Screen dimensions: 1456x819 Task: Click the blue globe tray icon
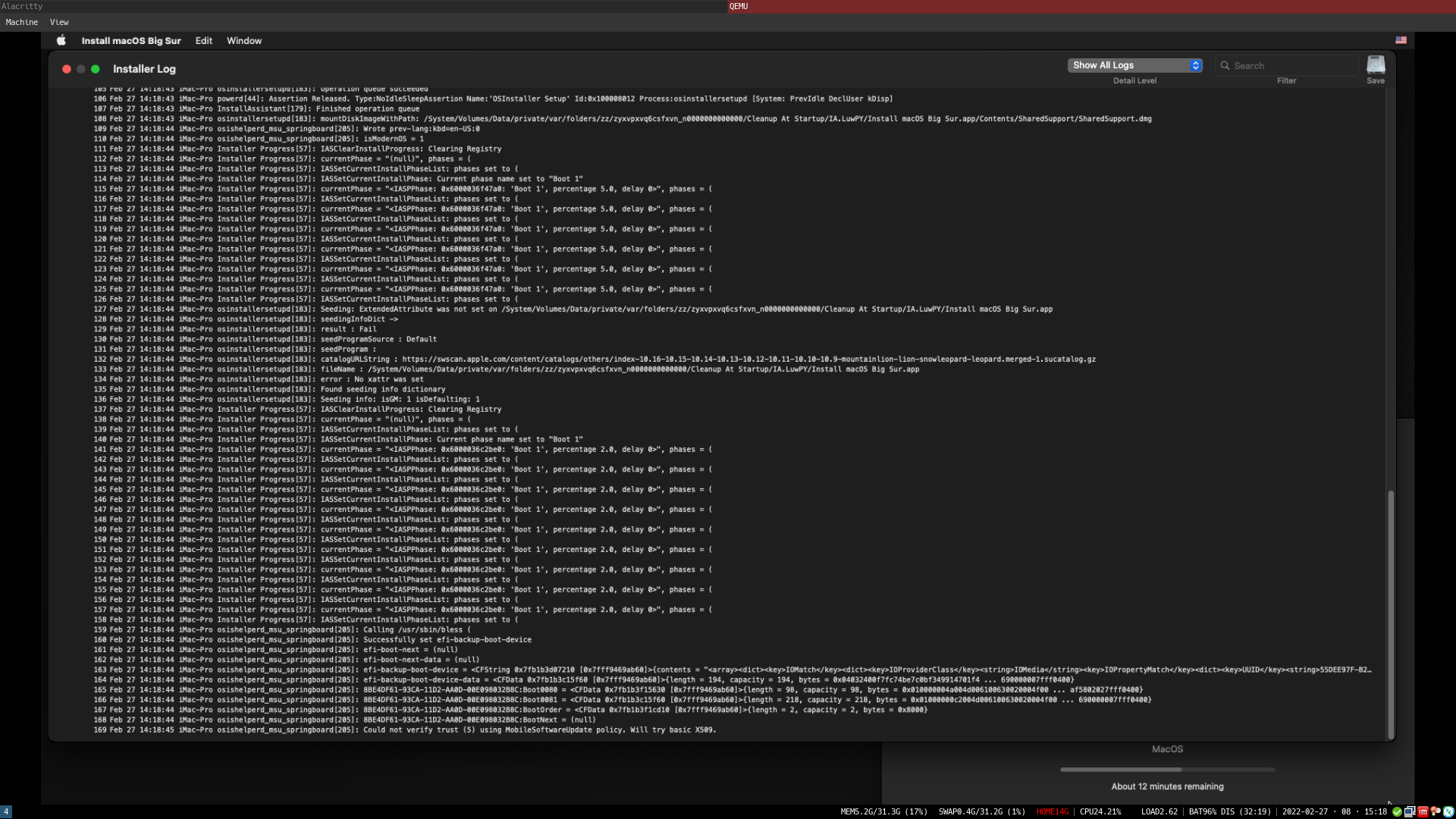point(1448,811)
